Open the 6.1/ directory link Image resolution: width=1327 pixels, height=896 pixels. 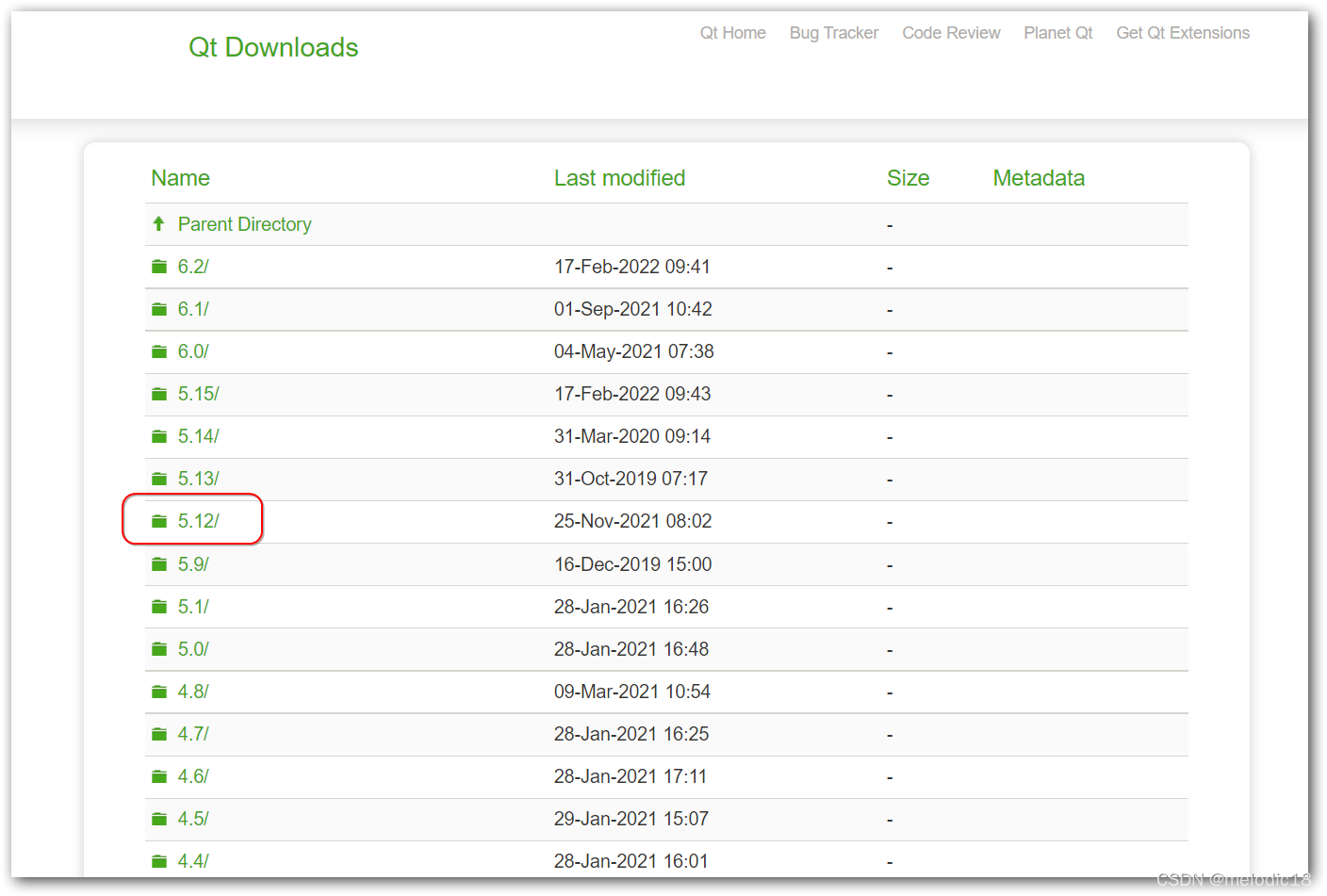193,309
